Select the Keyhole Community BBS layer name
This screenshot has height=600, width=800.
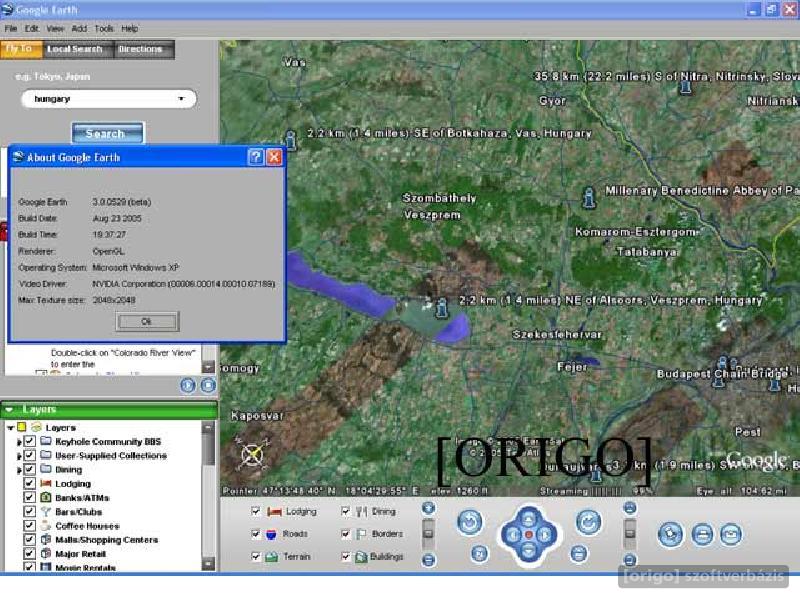[x=108, y=442]
